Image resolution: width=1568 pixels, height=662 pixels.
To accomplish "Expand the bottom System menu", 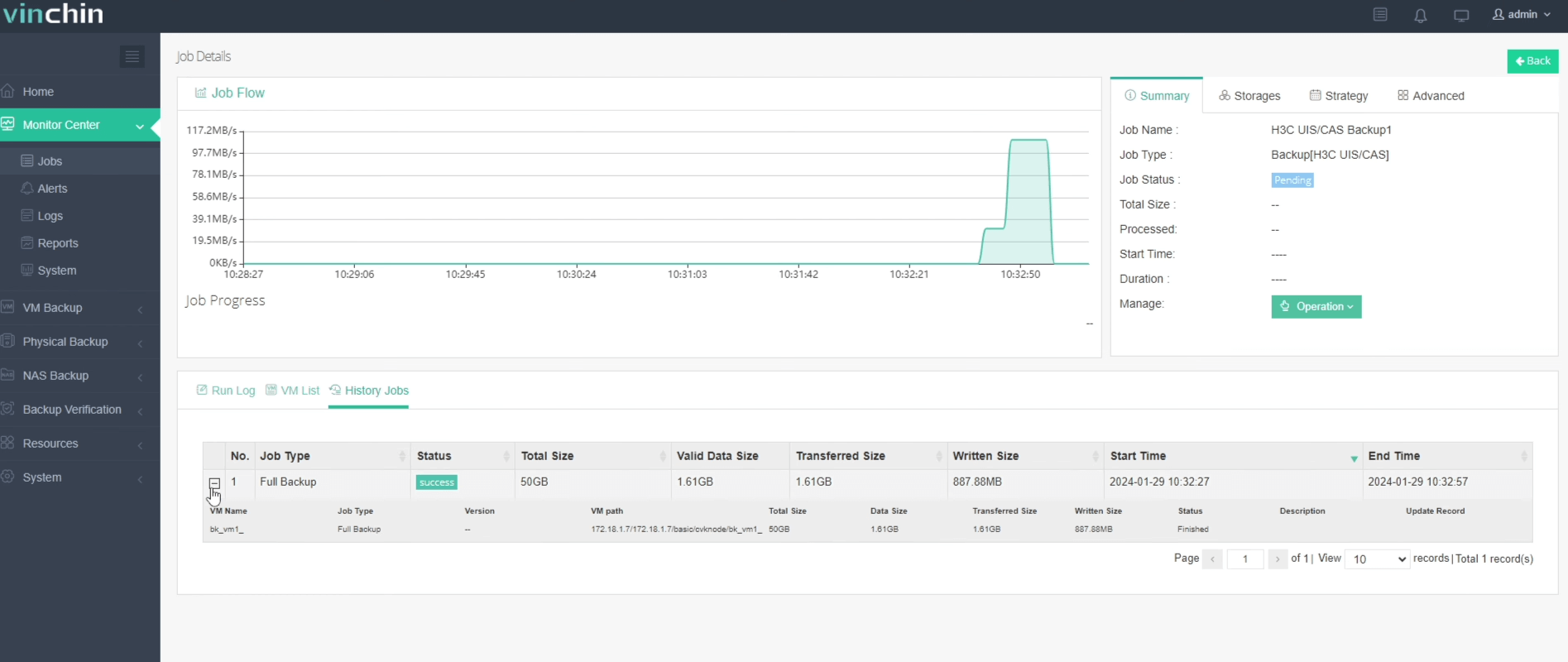I will click(79, 477).
